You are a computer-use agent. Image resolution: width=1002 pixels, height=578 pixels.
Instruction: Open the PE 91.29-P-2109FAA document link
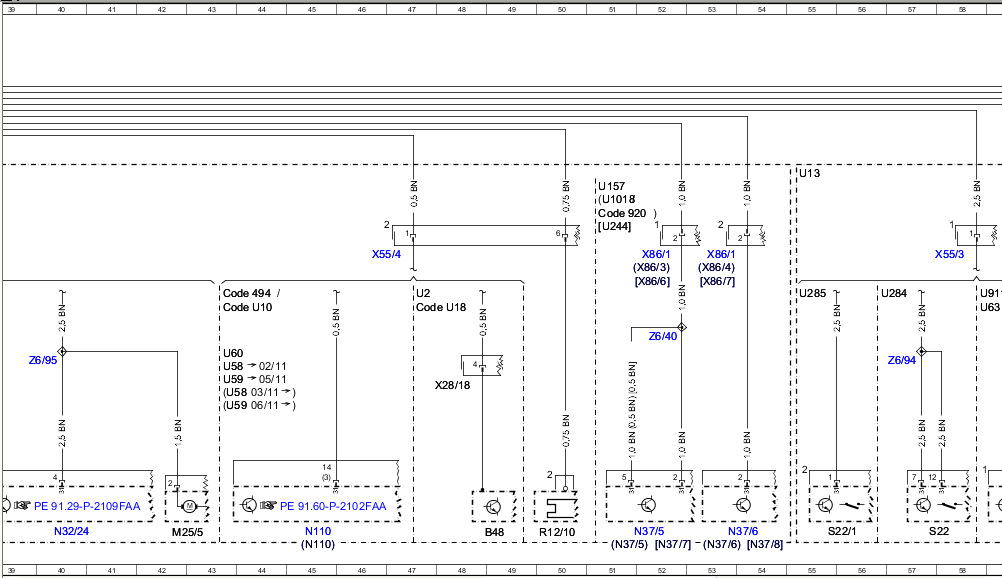87,506
